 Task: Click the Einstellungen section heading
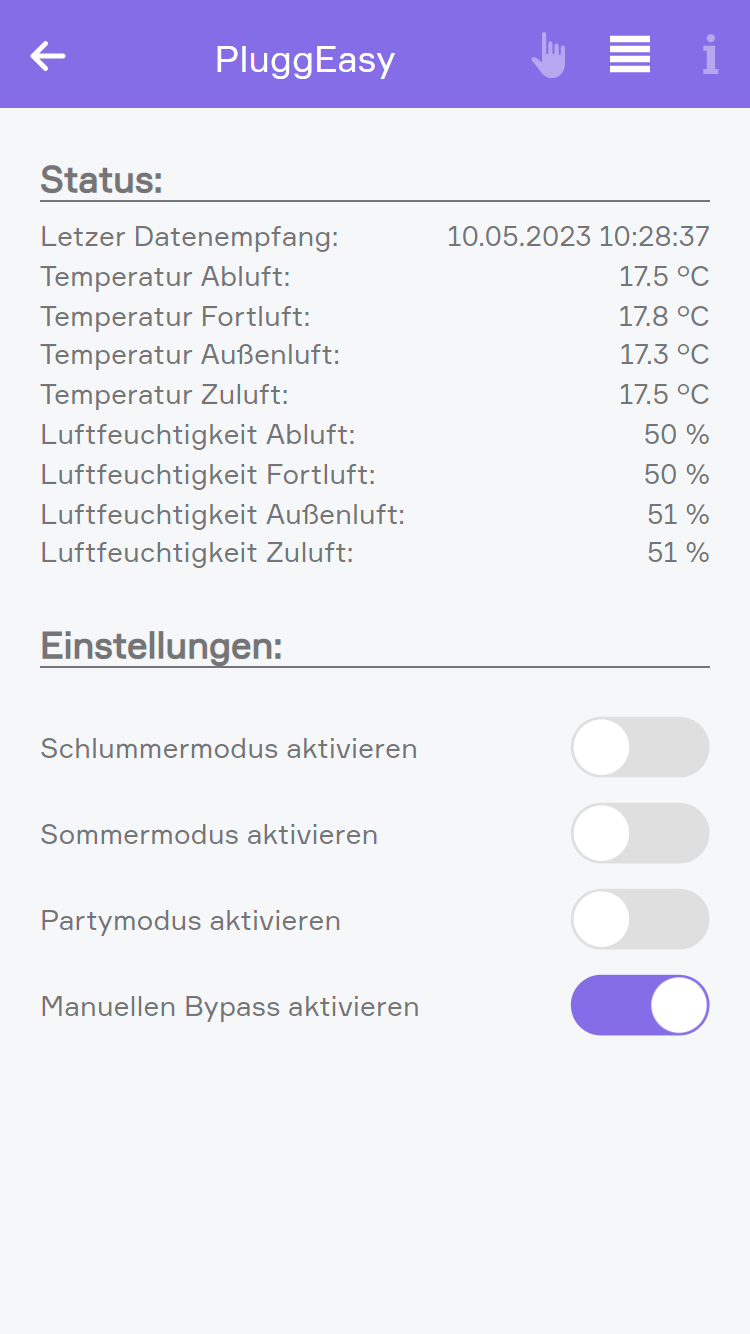[162, 646]
